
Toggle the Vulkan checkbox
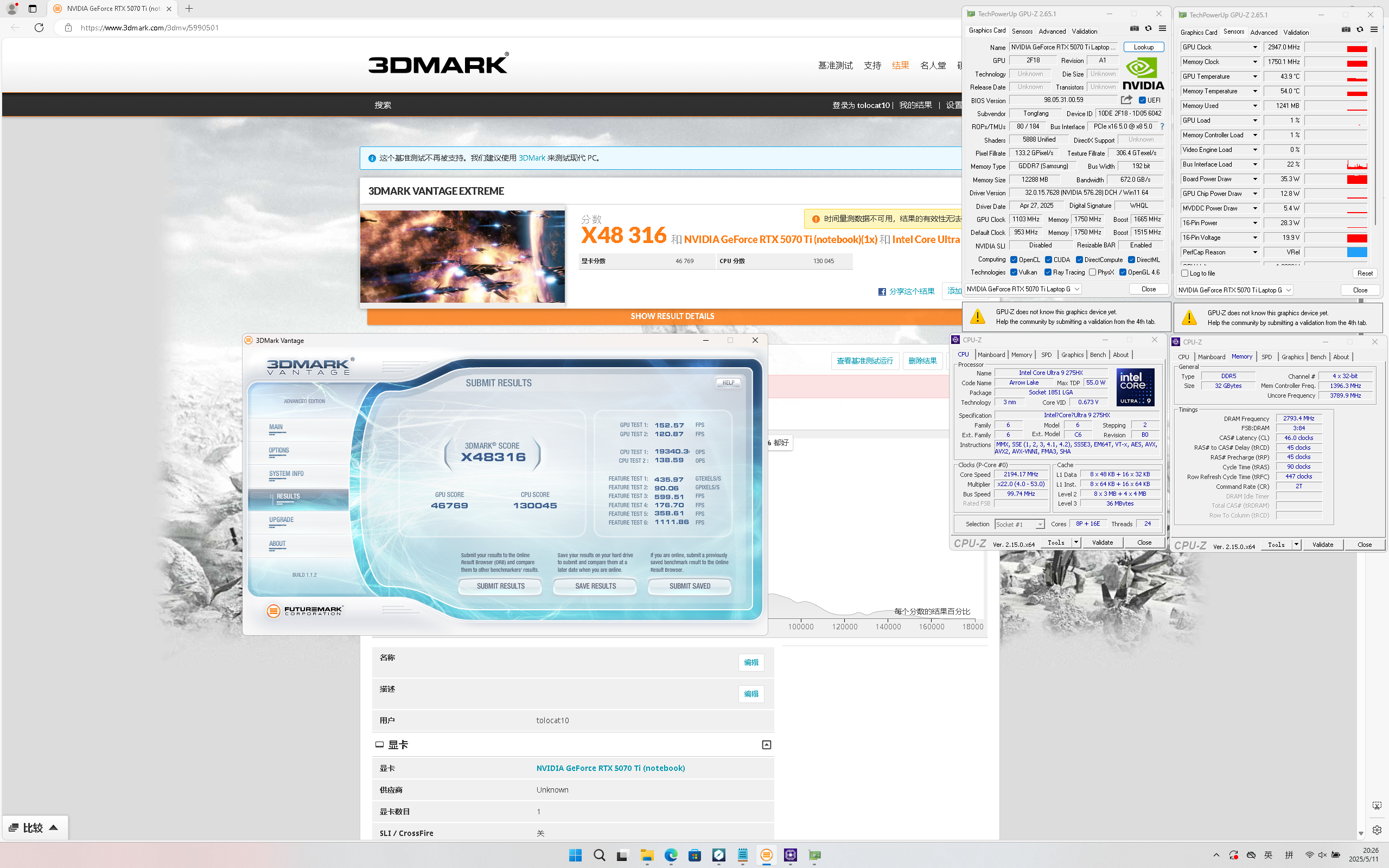1014,272
